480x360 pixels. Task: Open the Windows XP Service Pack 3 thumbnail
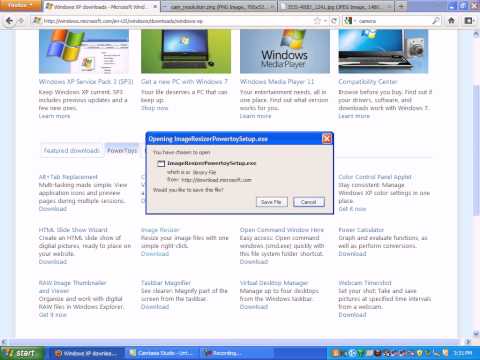coord(84,51)
